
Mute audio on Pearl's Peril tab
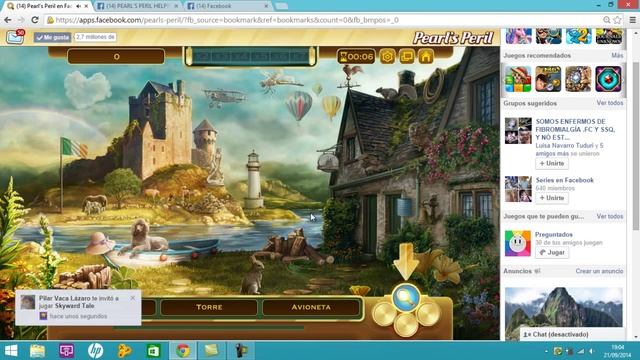[x=78, y=6]
